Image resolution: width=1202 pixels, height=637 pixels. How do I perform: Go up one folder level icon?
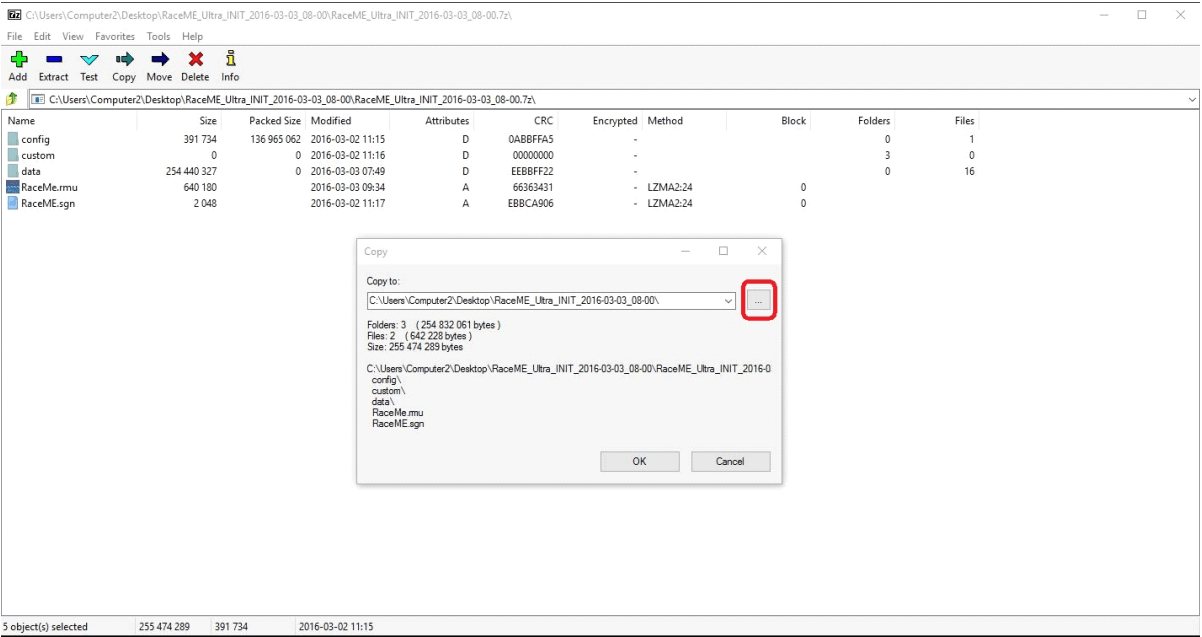pos(12,99)
